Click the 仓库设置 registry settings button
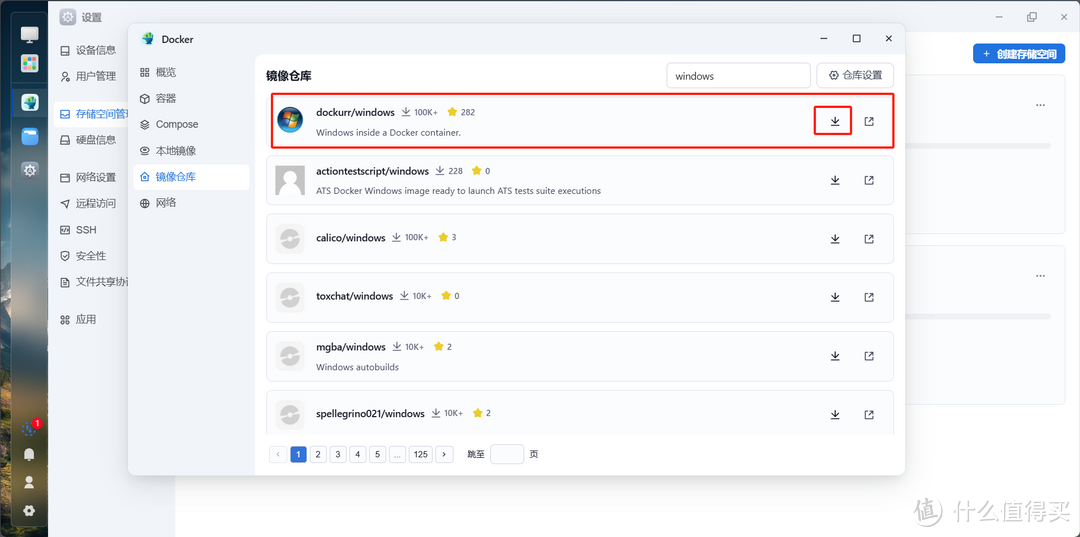 pos(855,76)
